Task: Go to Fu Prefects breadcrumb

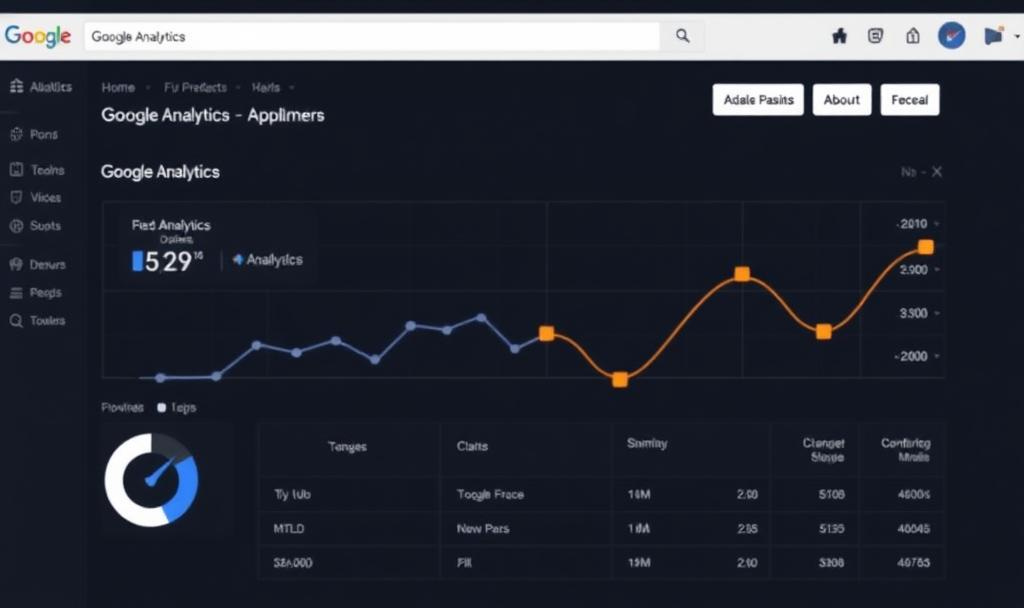Action: point(195,88)
